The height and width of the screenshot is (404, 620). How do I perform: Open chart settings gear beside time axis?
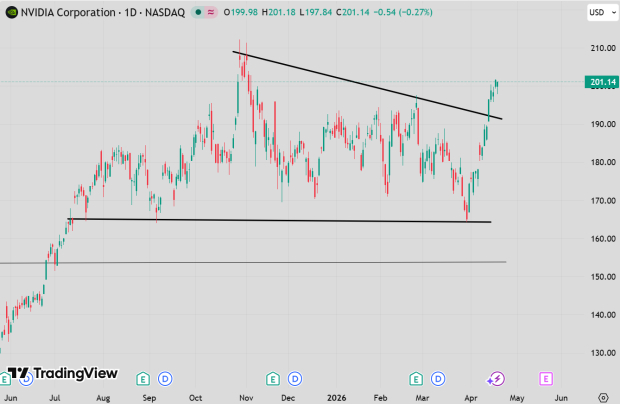(603, 397)
